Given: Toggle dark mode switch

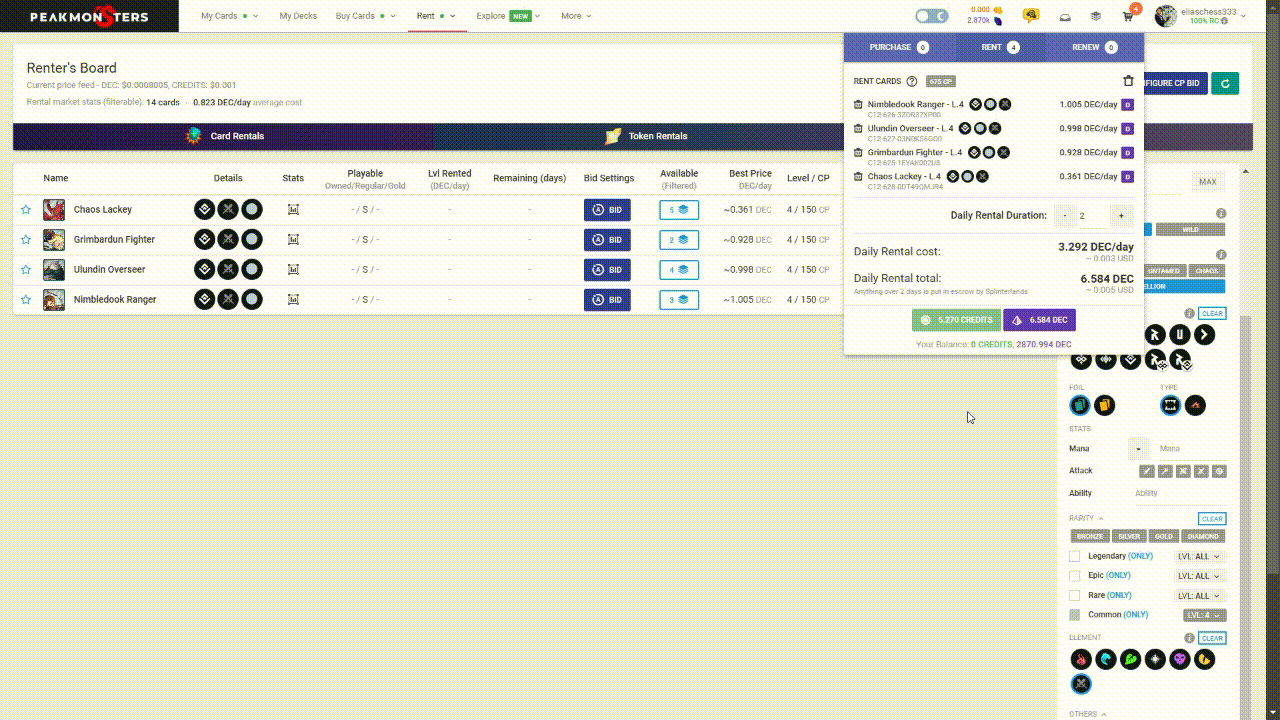Looking at the screenshot, I should [x=931, y=16].
